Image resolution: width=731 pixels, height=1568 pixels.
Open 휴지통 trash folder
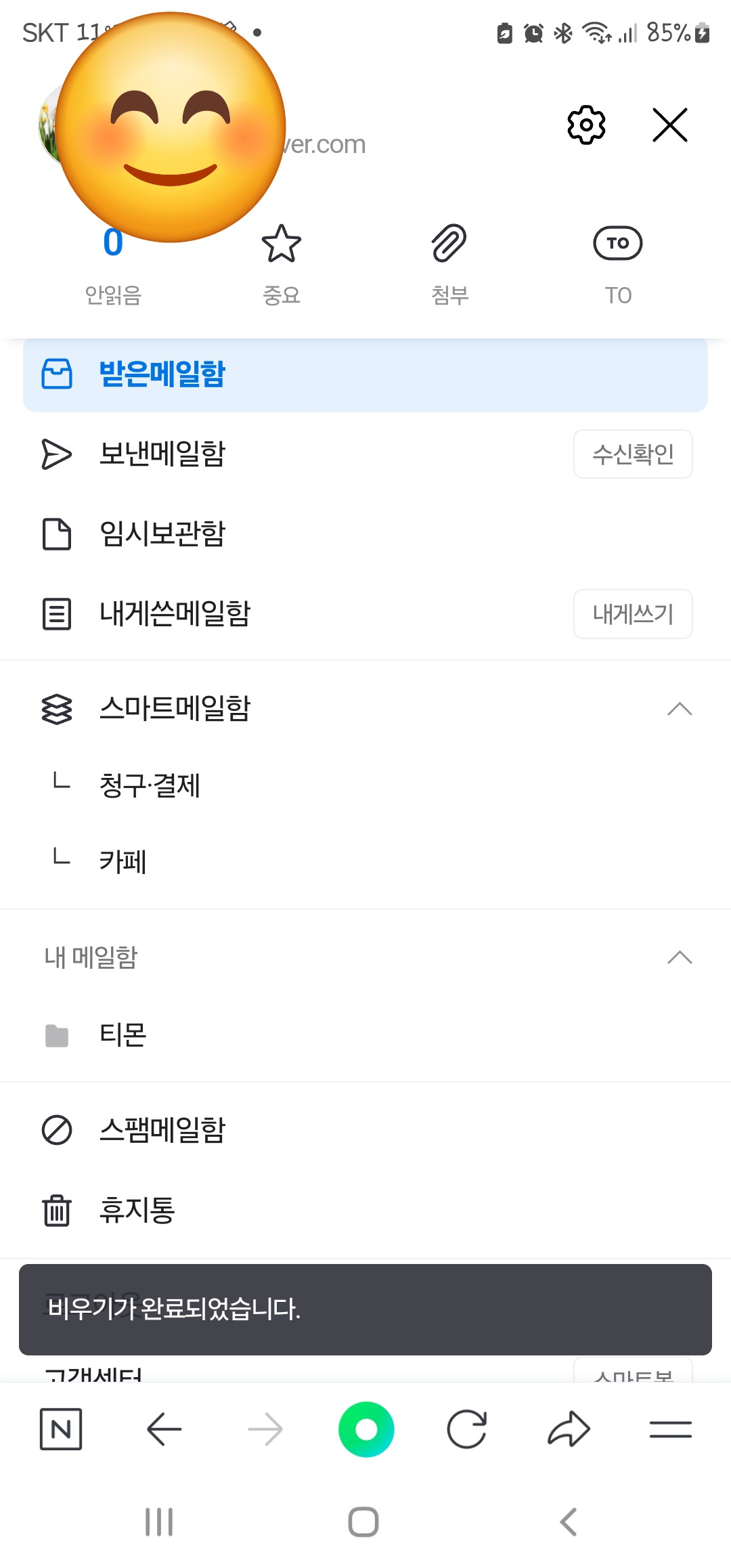coord(137,1210)
